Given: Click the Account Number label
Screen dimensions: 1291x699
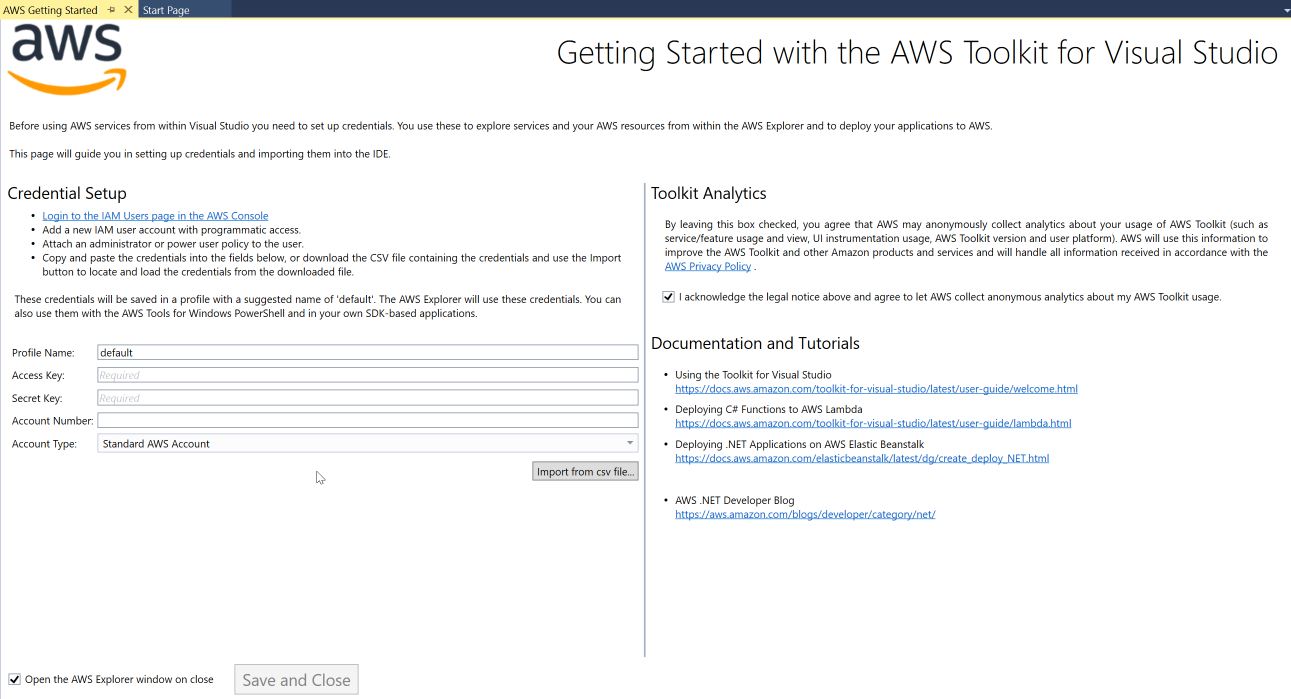Looking at the screenshot, I should (x=53, y=421).
